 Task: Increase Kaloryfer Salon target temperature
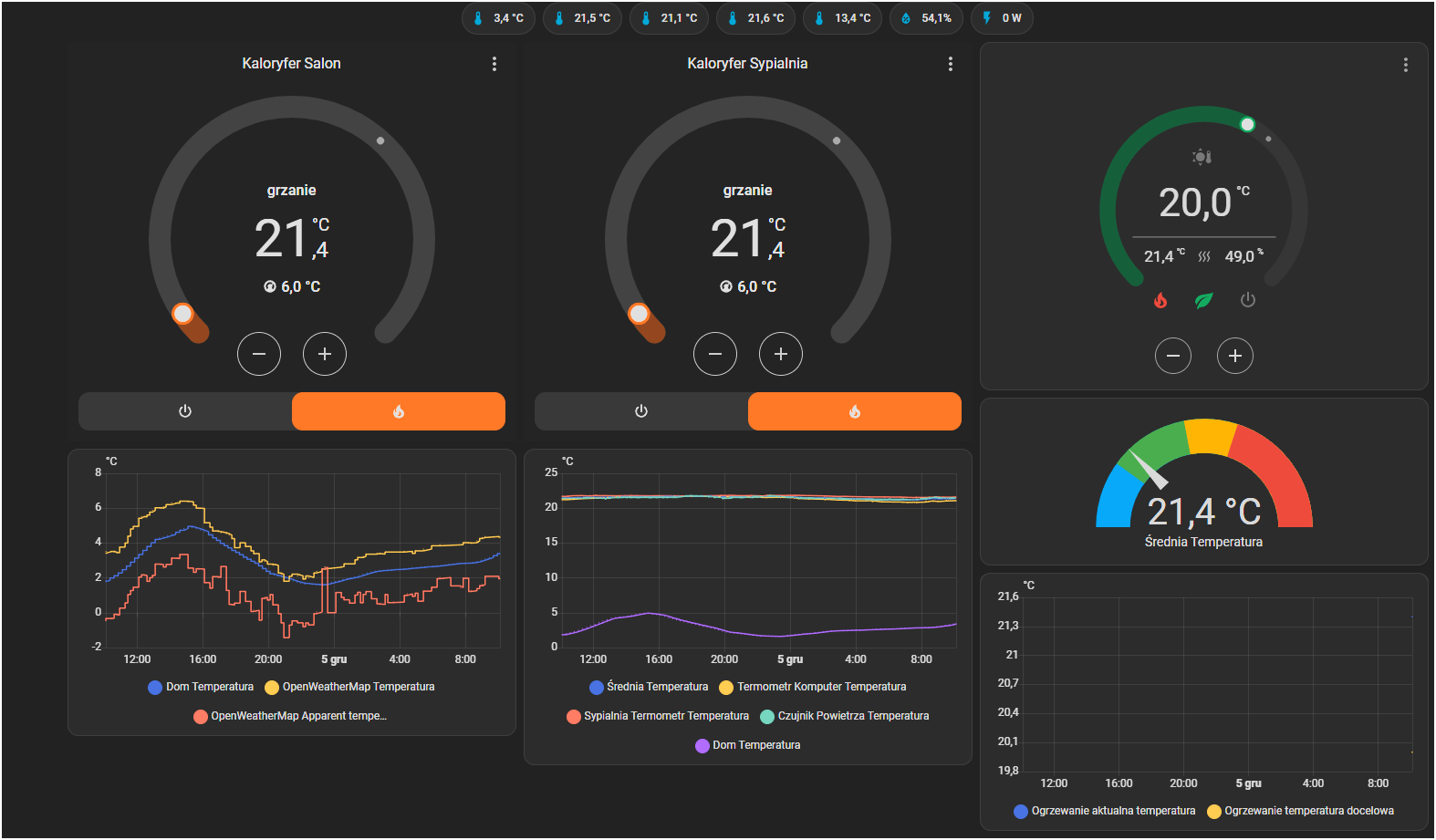(325, 354)
